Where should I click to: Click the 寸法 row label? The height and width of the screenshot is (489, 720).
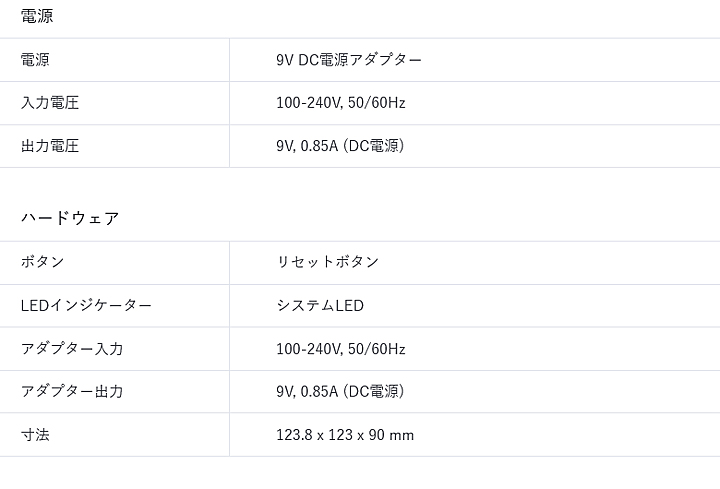point(36,435)
